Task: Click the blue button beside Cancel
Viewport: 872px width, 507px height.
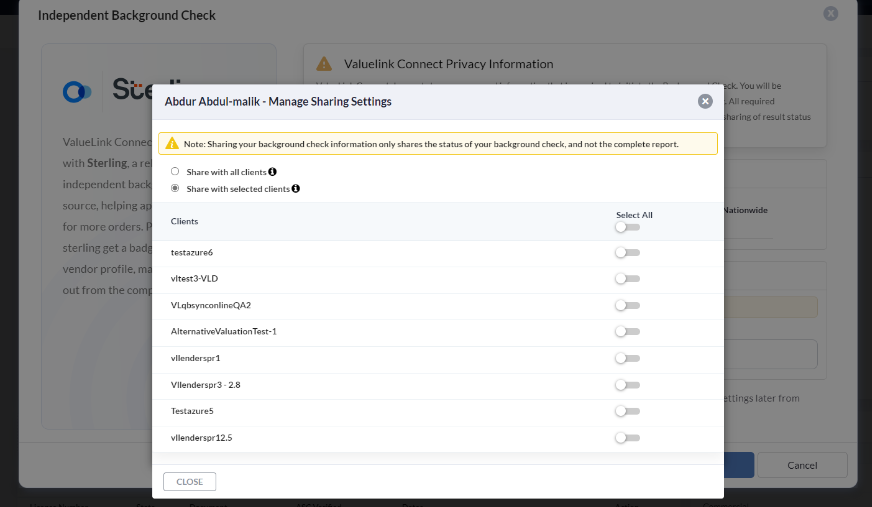Action: pyautogui.click(x=739, y=465)
